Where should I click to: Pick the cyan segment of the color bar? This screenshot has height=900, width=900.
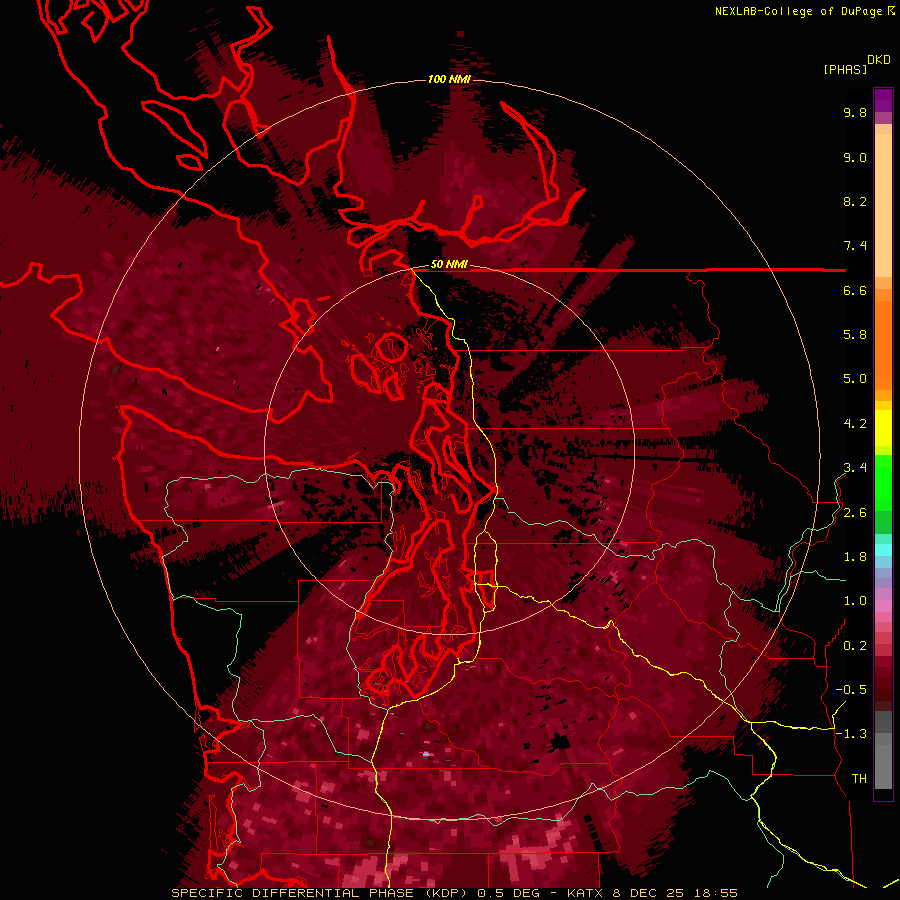[883, 550]
